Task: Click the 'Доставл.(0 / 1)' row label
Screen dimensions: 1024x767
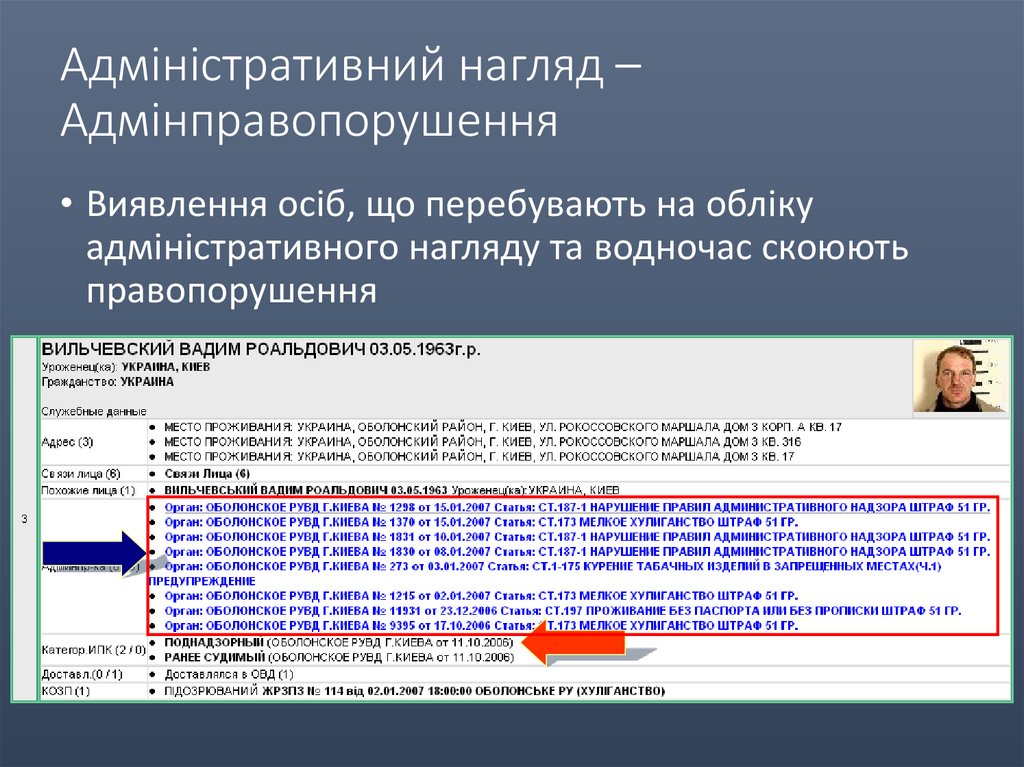Action: [x=82, y=675]
